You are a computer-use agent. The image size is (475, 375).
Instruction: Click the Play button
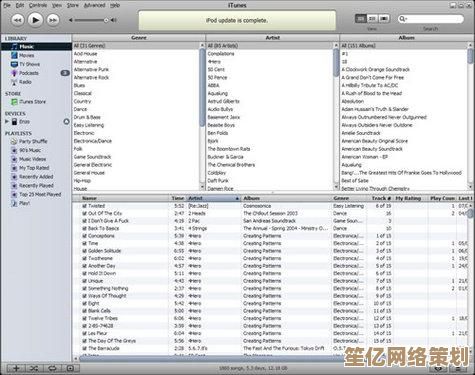point(35,20)
